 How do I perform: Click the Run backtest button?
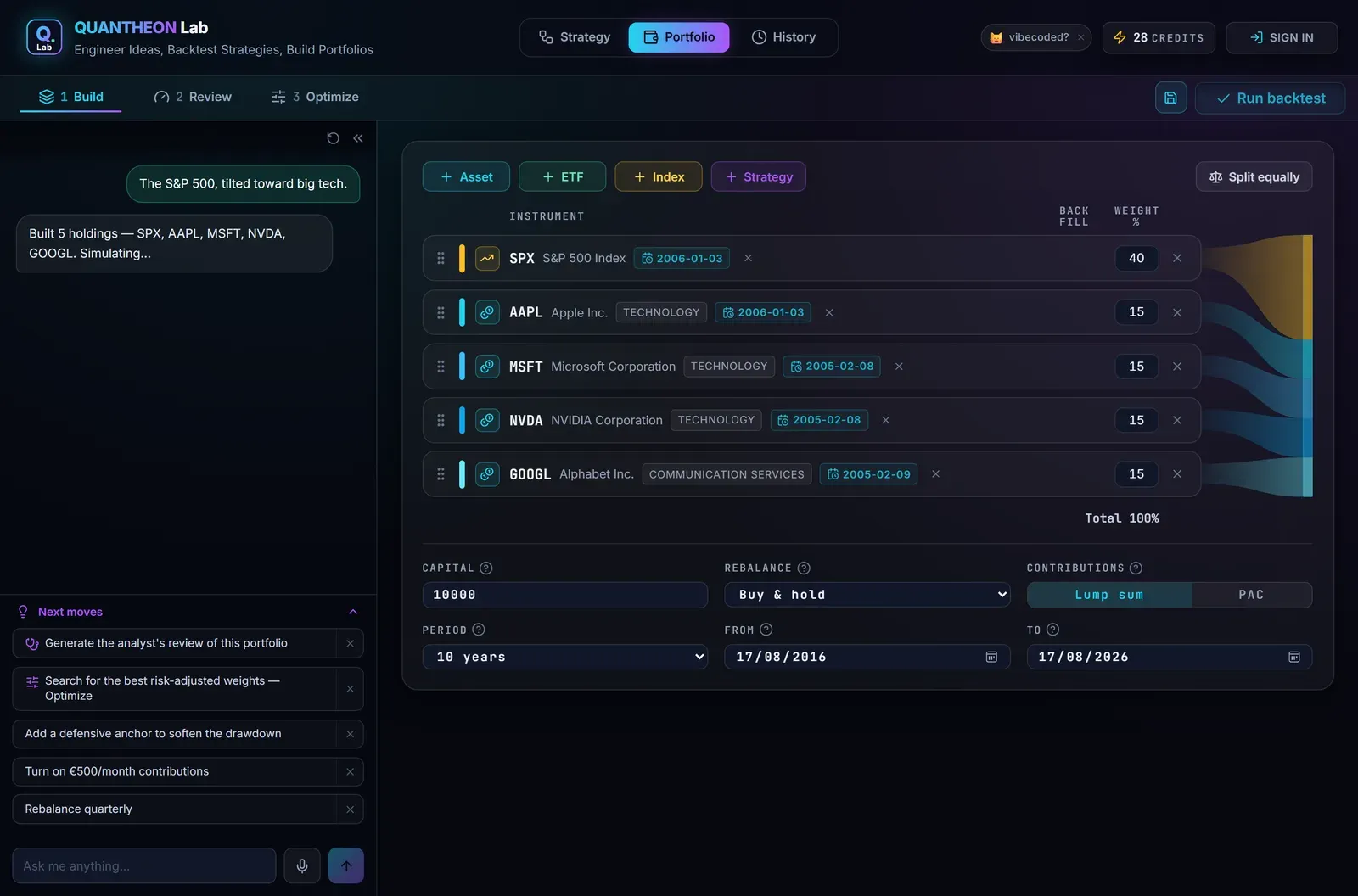pyautogui.click(x=1271, y=98)
